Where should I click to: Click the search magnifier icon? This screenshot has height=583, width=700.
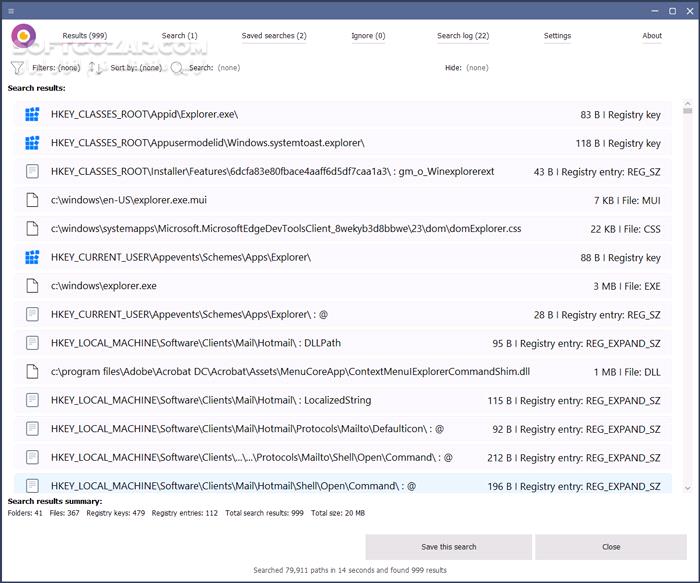(177, 68)
